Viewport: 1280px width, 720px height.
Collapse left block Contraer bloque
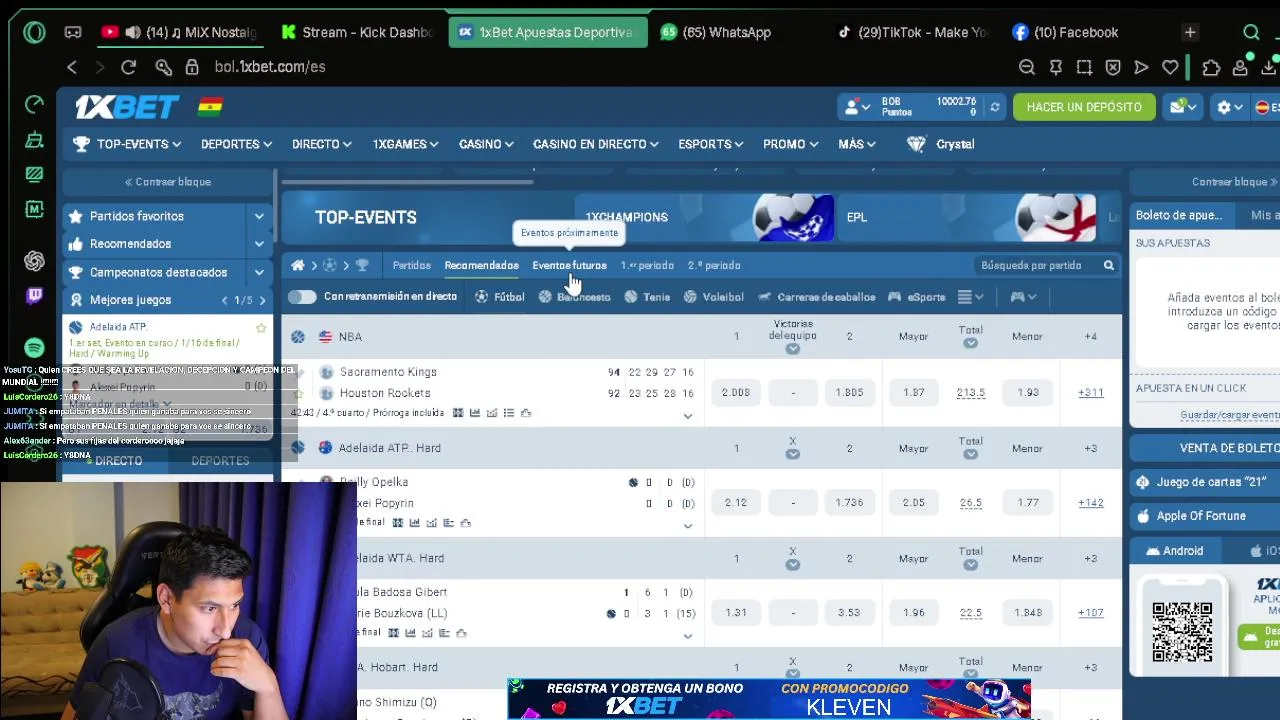point(168,182)
